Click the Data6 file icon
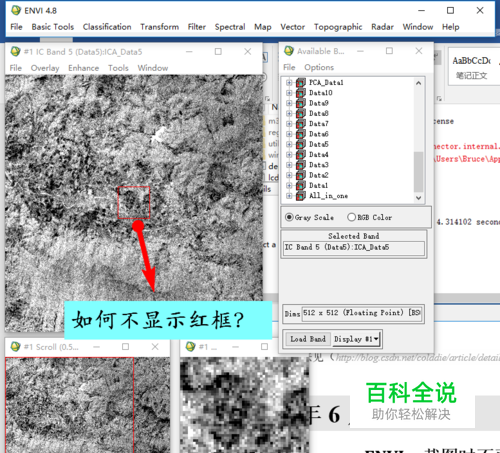The width and height of the screenshot is (500, 453). pyautogui.click(x=301, y=134)
